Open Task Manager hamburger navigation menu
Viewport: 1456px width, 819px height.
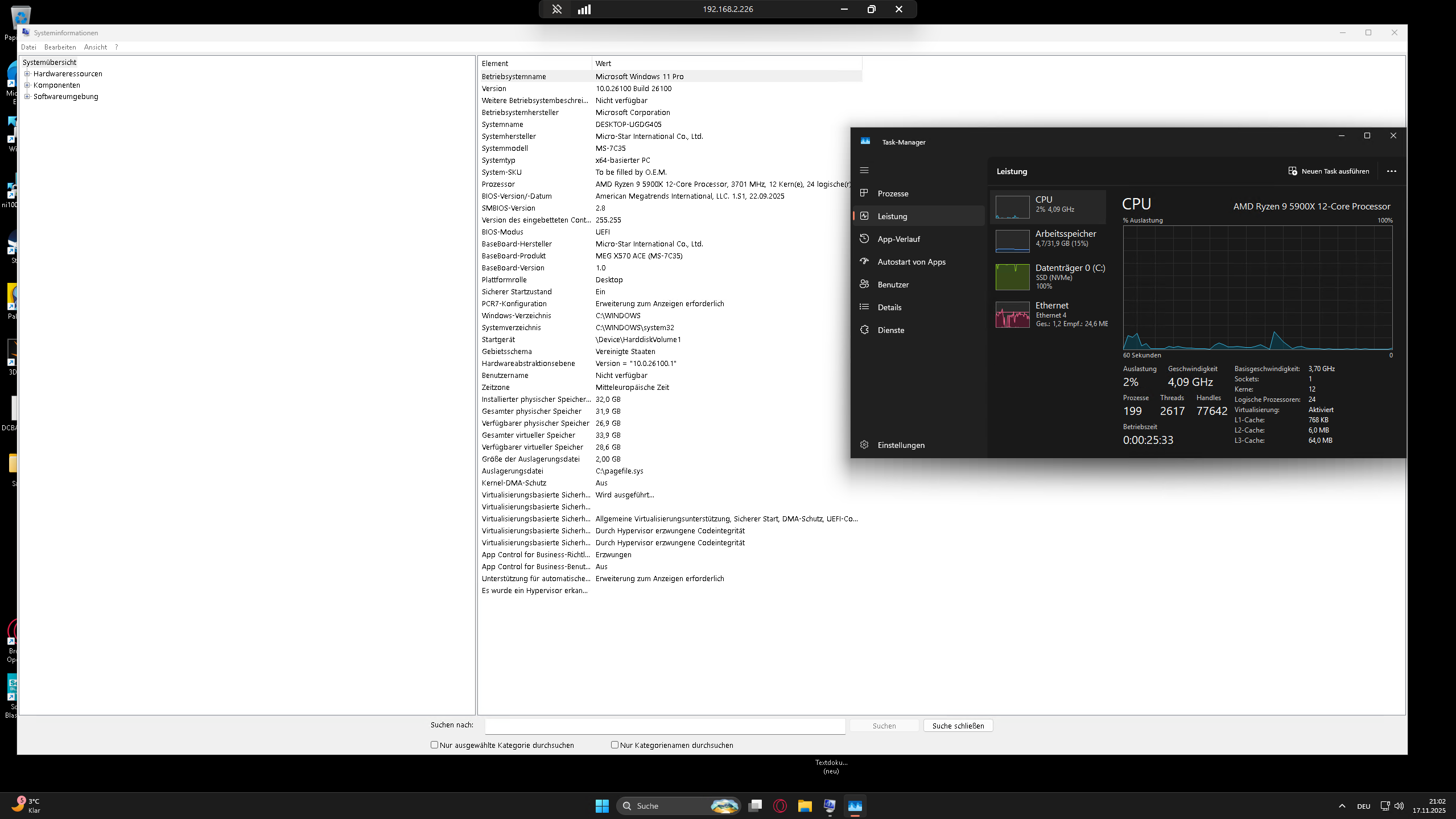pyautogui.click(x=864, y=170)
